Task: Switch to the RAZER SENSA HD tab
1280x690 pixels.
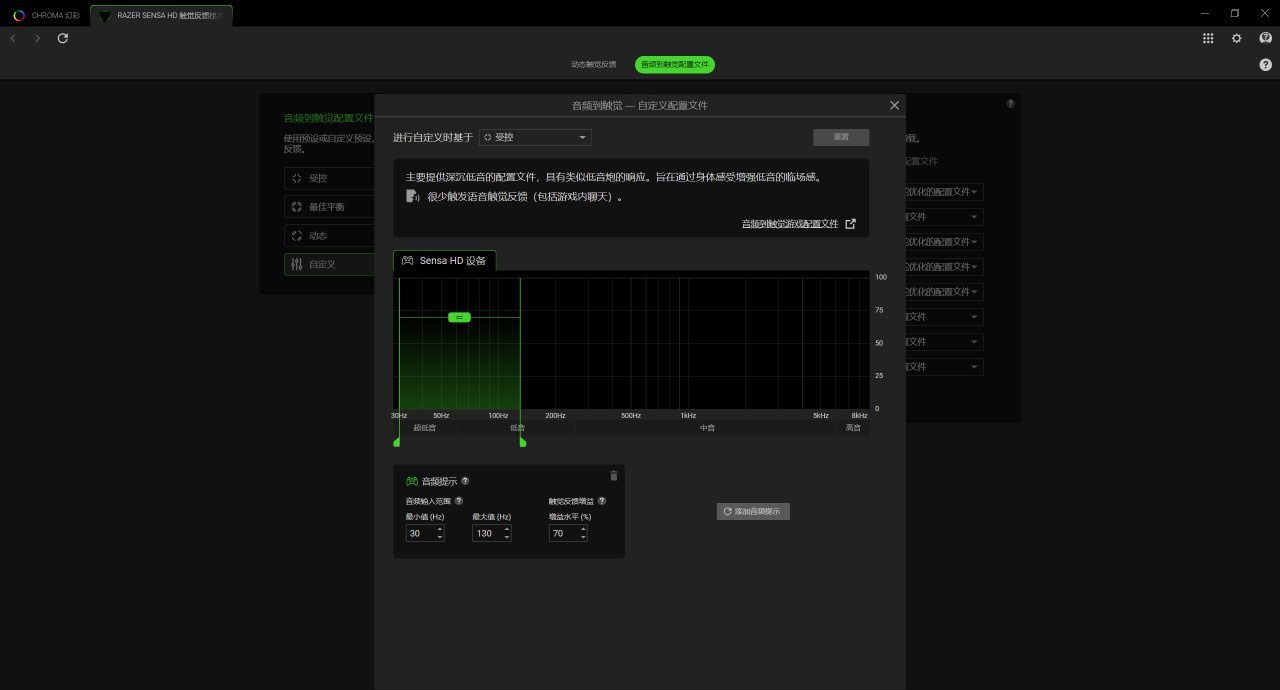Action: pos(161,15)
